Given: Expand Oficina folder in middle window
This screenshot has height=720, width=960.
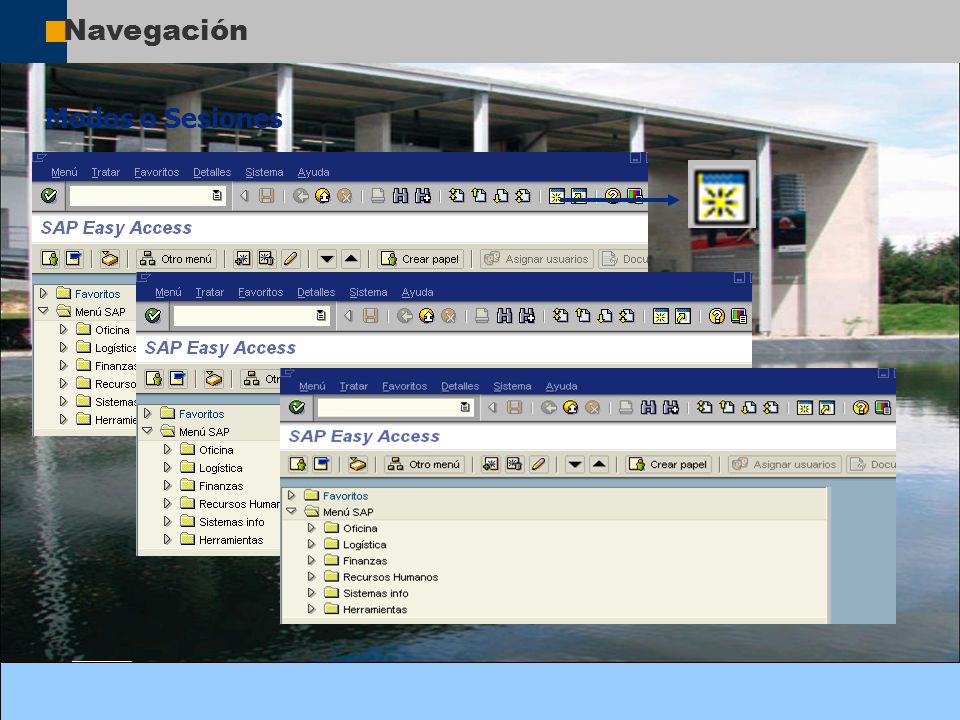Looking at the screenshot, I should click(x=168, y=449).
